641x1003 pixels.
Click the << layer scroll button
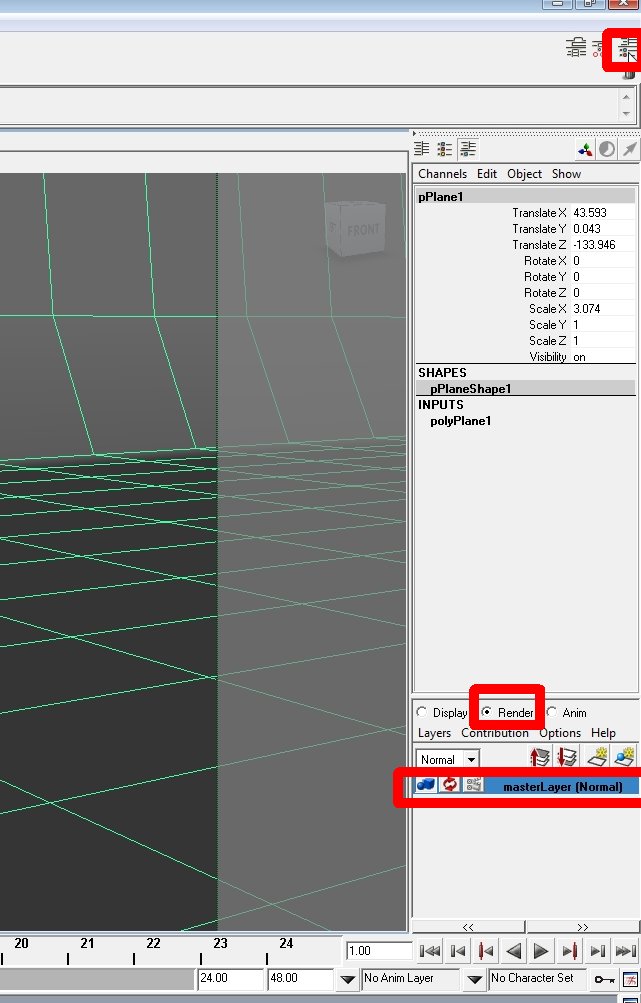468,927
